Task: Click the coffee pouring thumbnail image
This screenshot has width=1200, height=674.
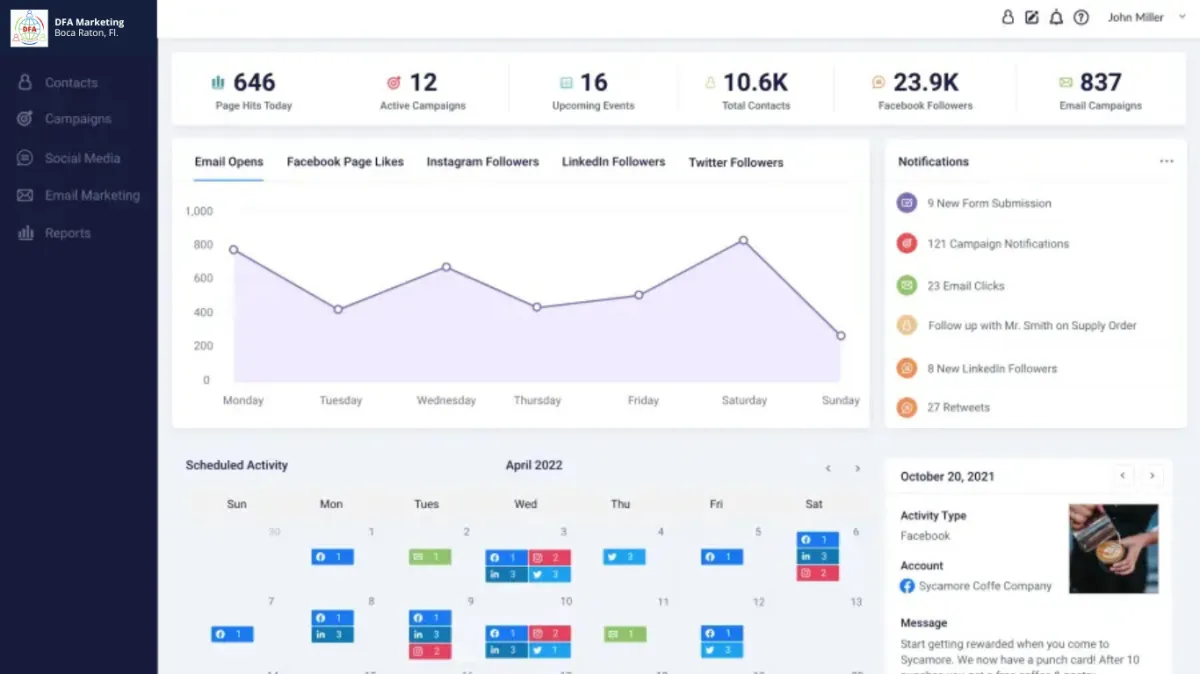Action: click(1113, 549)
